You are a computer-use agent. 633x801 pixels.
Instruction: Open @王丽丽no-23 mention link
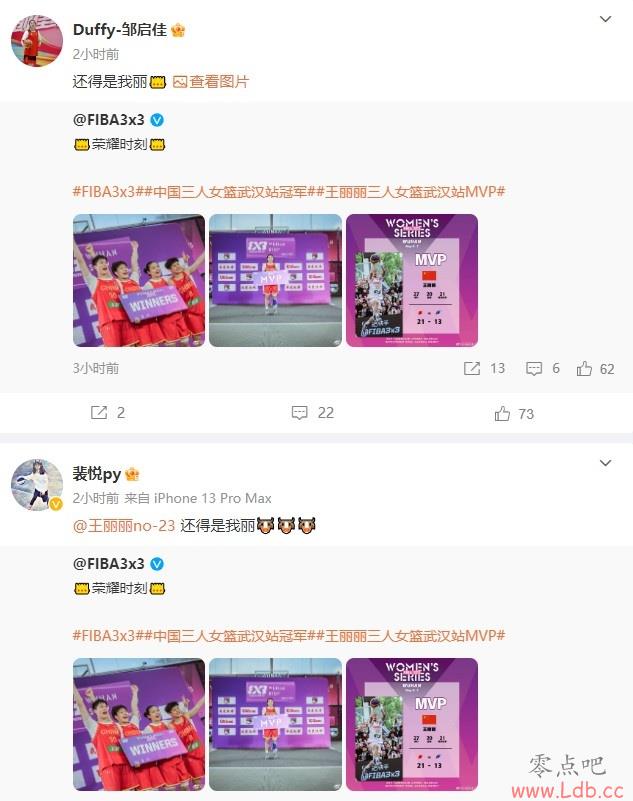[124, 526]
